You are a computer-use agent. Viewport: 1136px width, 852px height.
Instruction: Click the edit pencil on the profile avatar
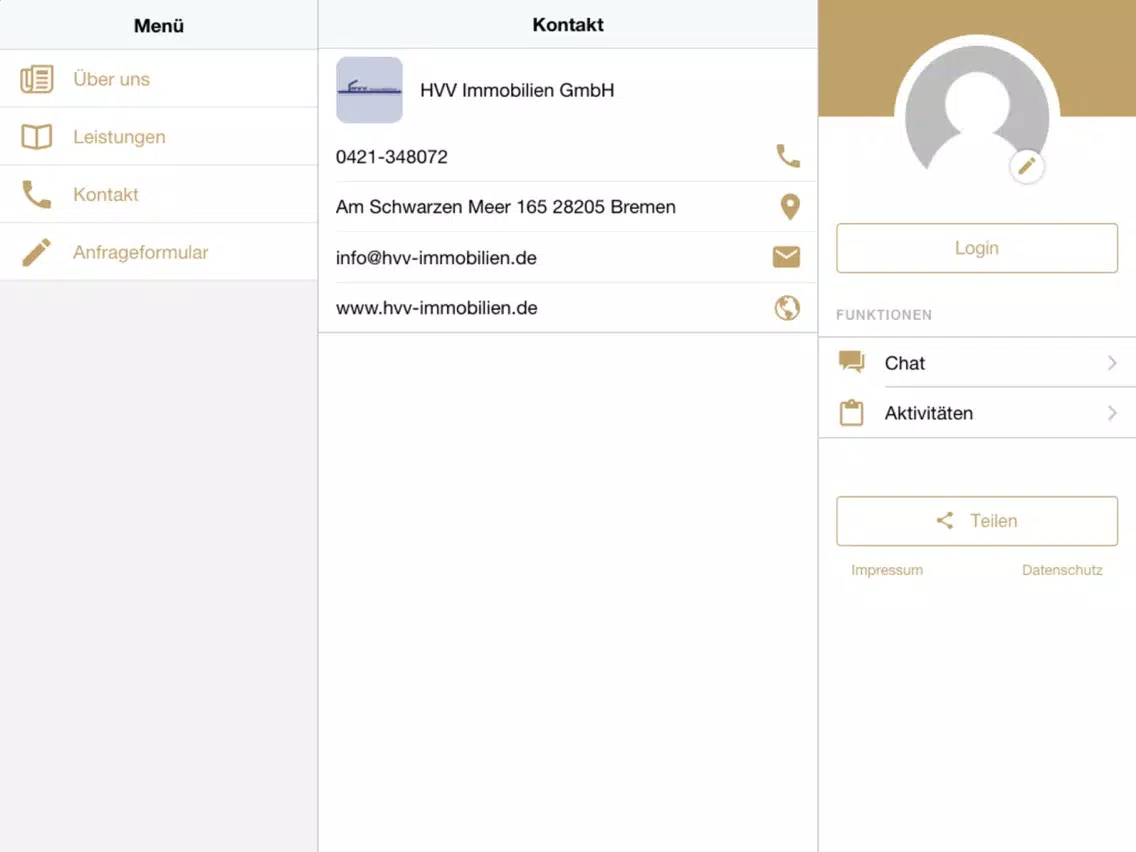(x=1026, y=167)
